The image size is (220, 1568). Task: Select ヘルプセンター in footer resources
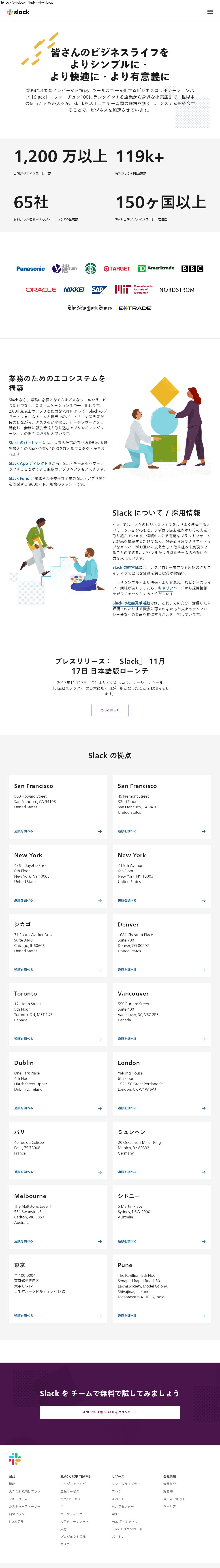(123, 1507)
